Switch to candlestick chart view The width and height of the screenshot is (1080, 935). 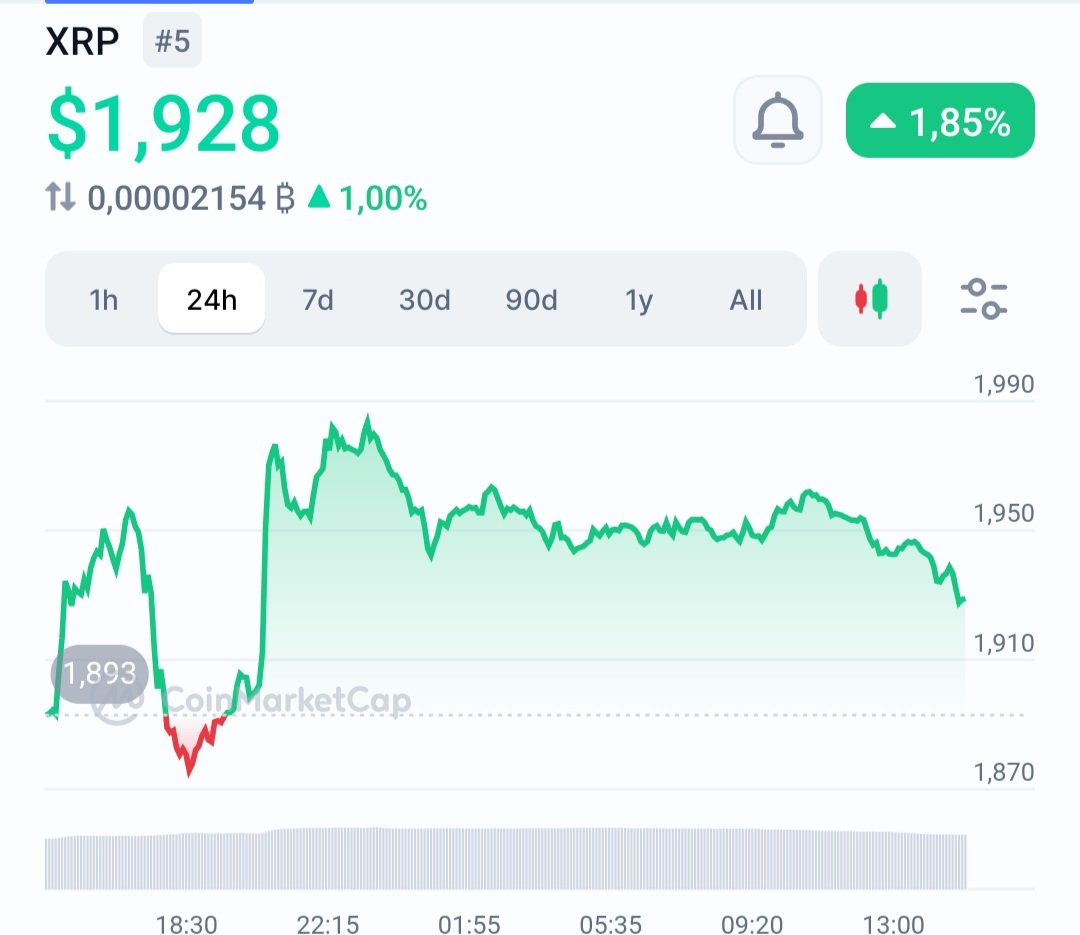pyautogui.click(x=870, y=299)
